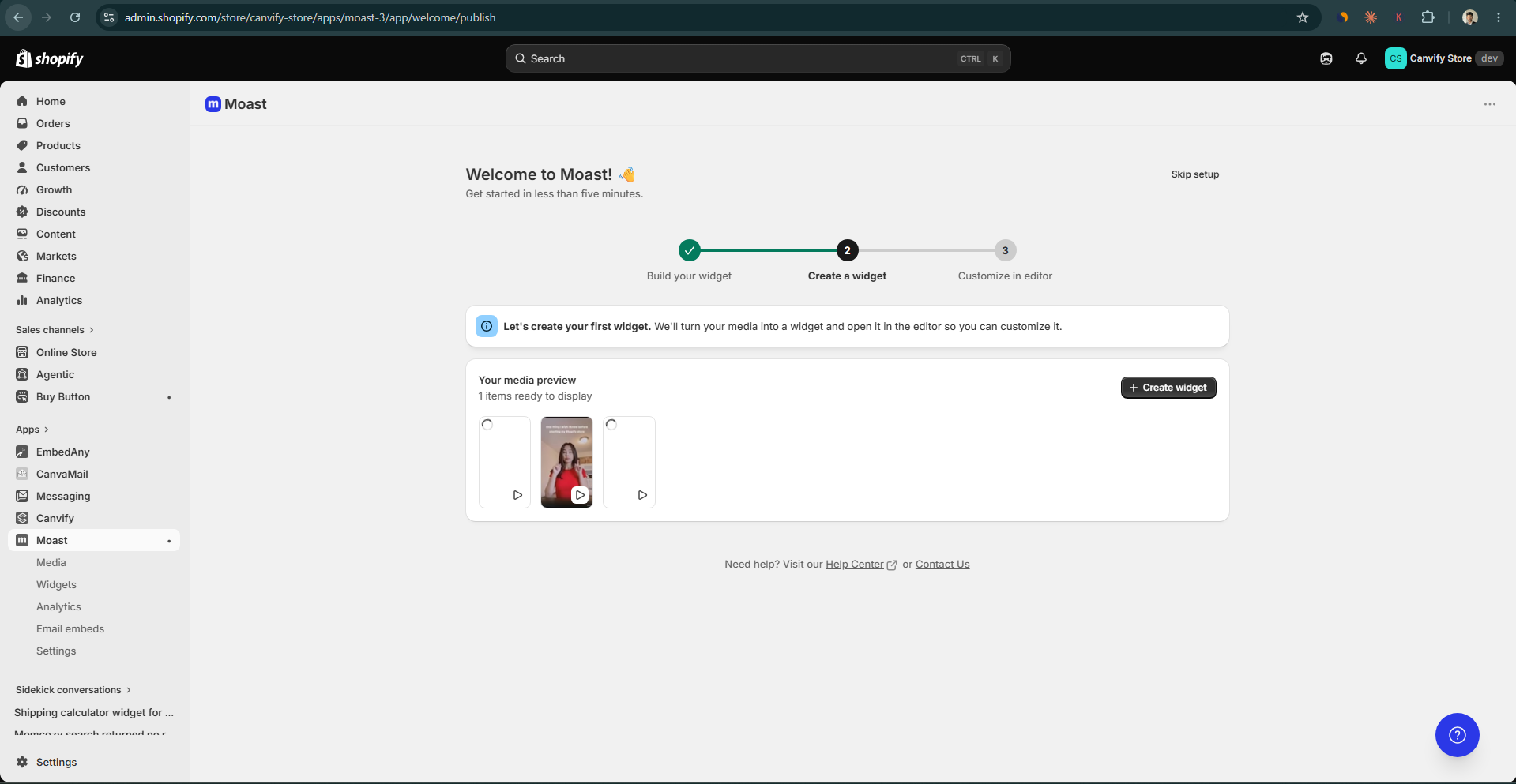
Task: Open the blue help question button
Action: point(1457,735)
